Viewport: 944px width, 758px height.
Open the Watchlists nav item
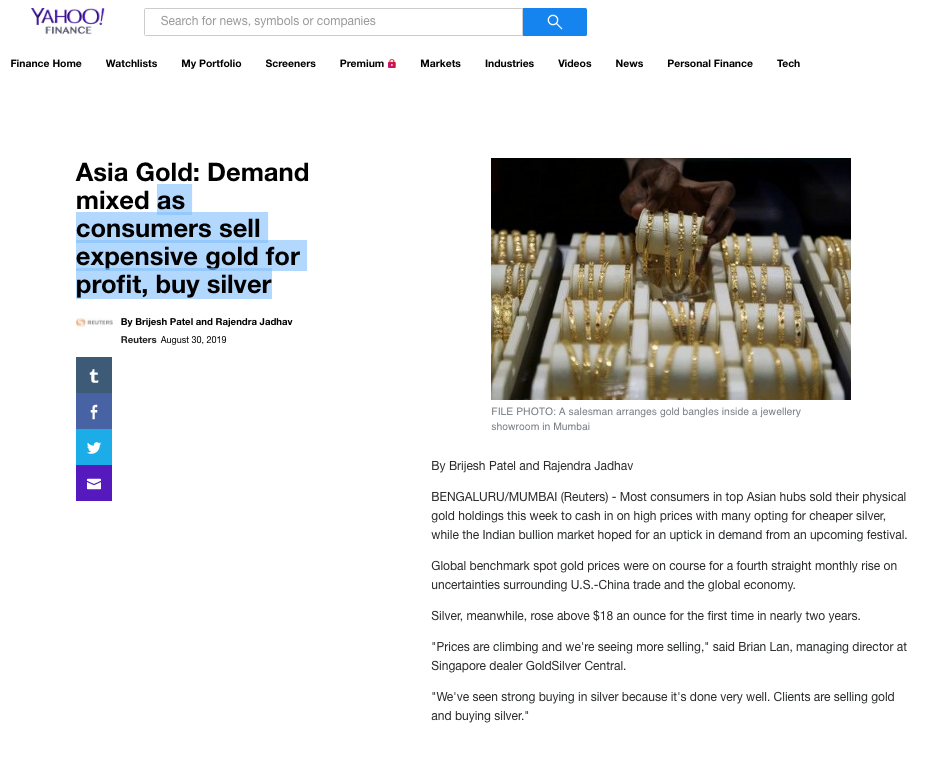(x=131, y=63)
